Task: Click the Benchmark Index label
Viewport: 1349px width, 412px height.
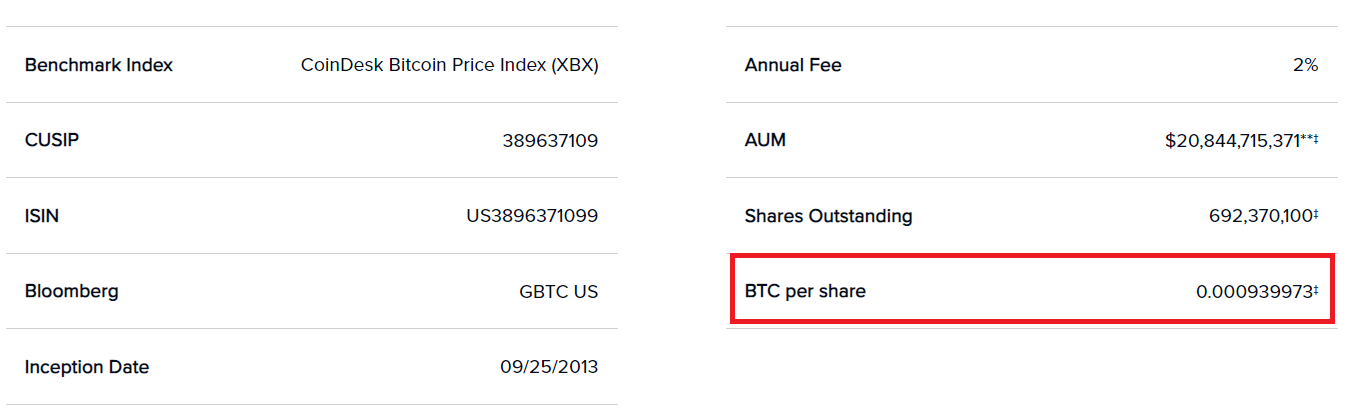Action: (x=99, y=65)
